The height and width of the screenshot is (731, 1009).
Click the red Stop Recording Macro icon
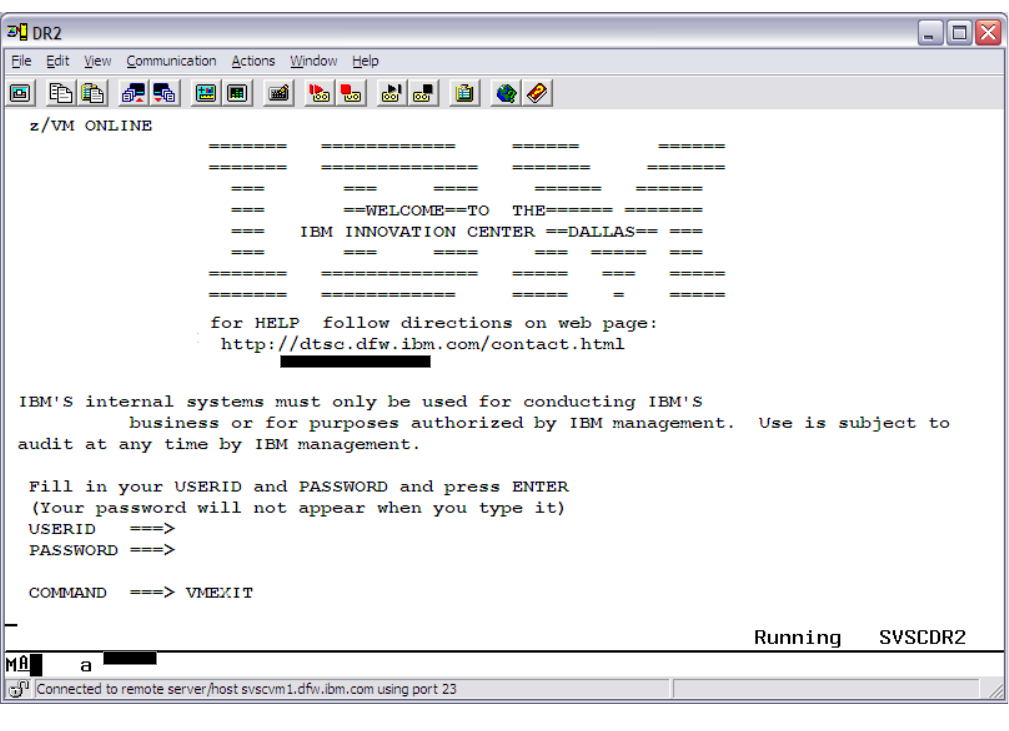click(351, 93)
